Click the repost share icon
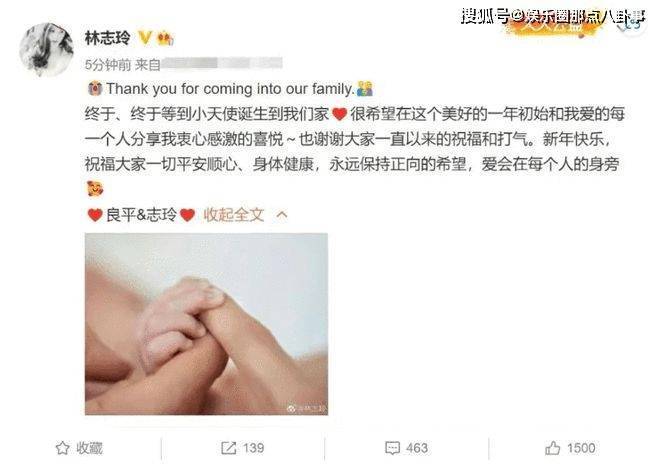The width and height of the screenshot is (660, 474). (x=229, y=448)
